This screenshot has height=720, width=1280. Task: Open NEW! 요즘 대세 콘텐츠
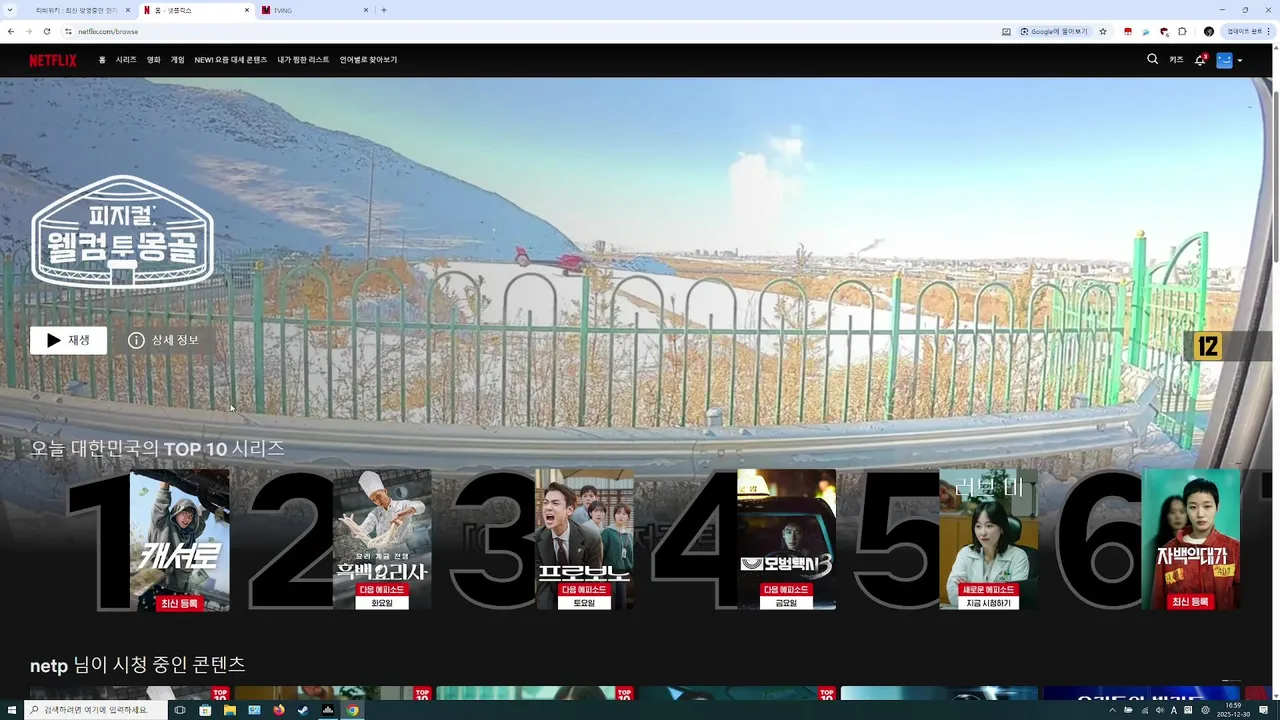pyautogui.click(x=231, y=60)
